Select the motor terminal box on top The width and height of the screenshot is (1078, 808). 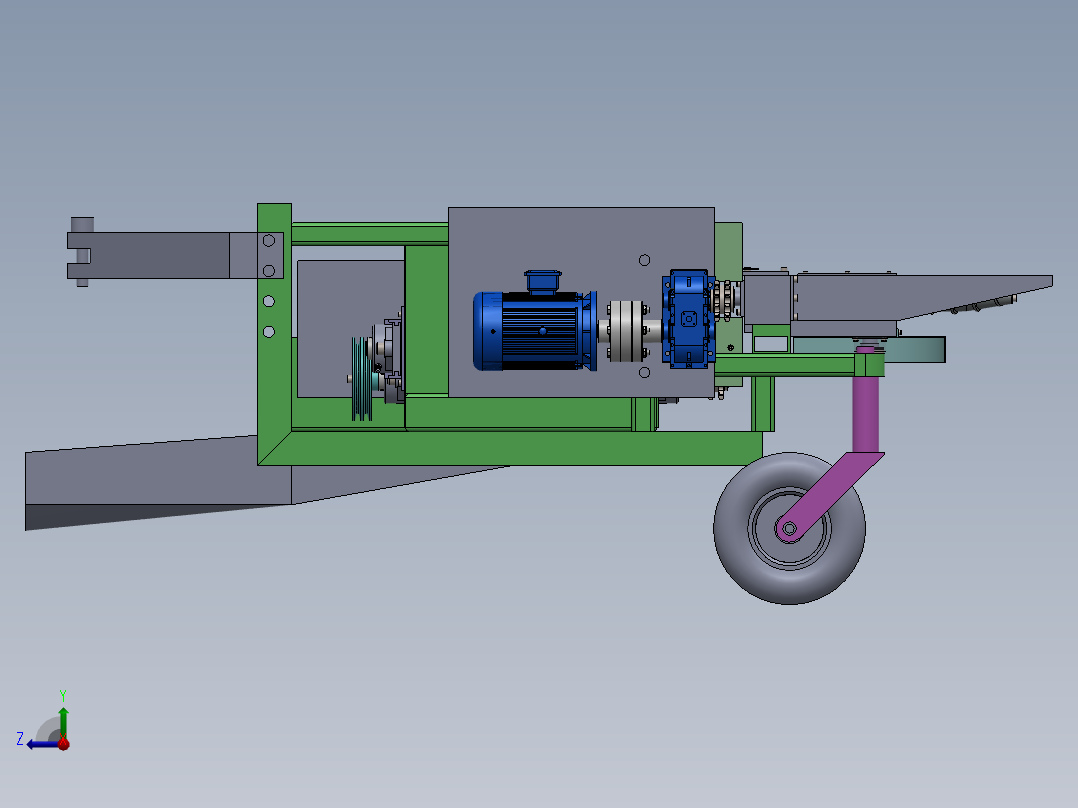(543, 281)
